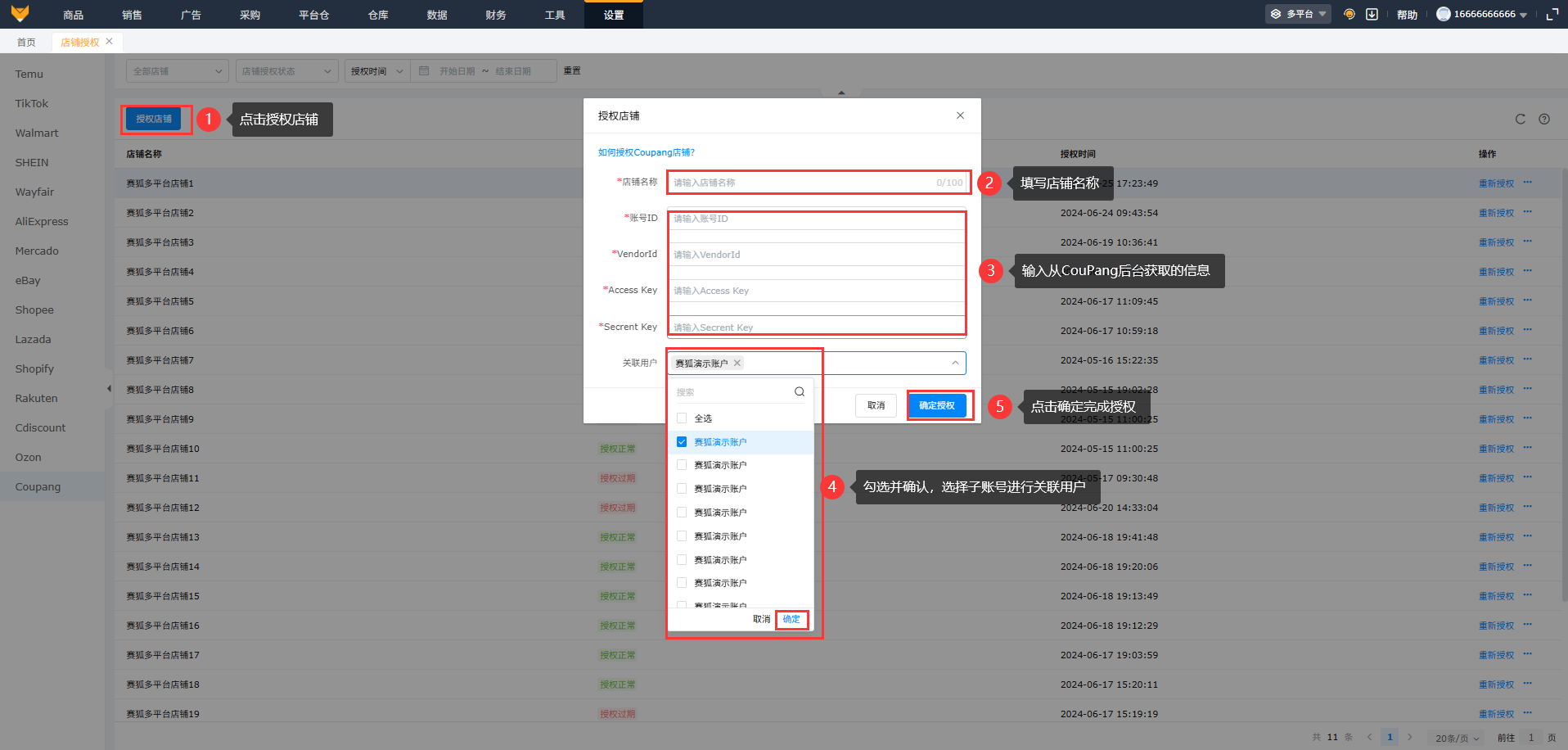Open more actions for row 赛狐多平台店铺2
The image size is (1568, 750).
pos(1527,212)
